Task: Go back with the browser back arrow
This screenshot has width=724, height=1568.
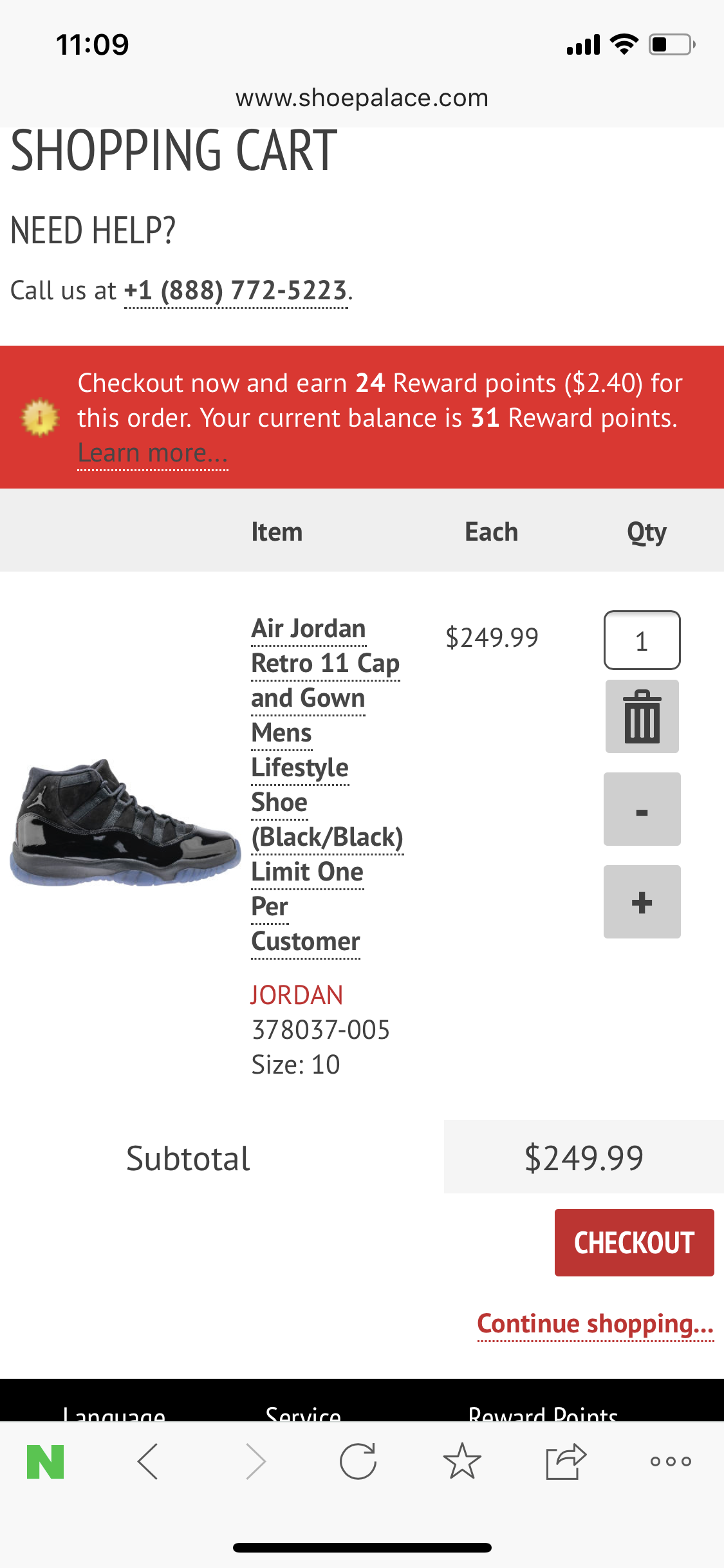Action: (148, 1462)
